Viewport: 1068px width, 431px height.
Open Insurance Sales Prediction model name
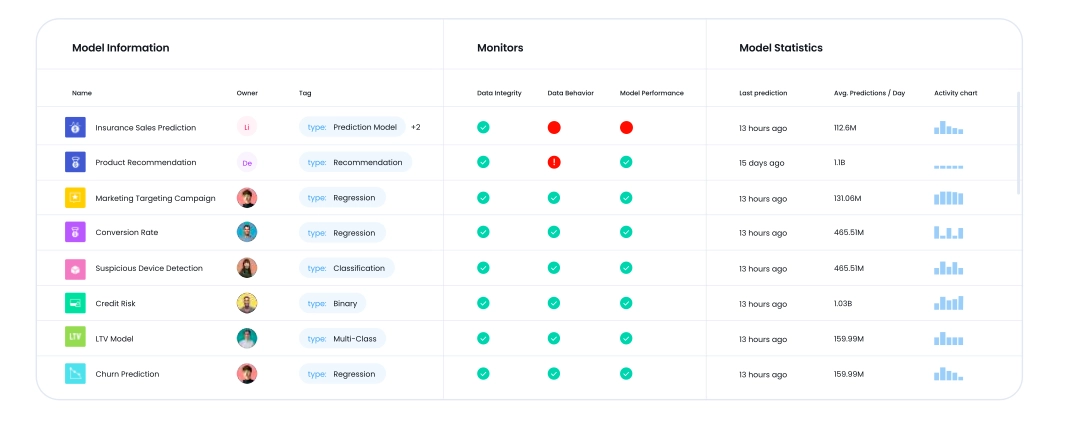pos(146,128)
